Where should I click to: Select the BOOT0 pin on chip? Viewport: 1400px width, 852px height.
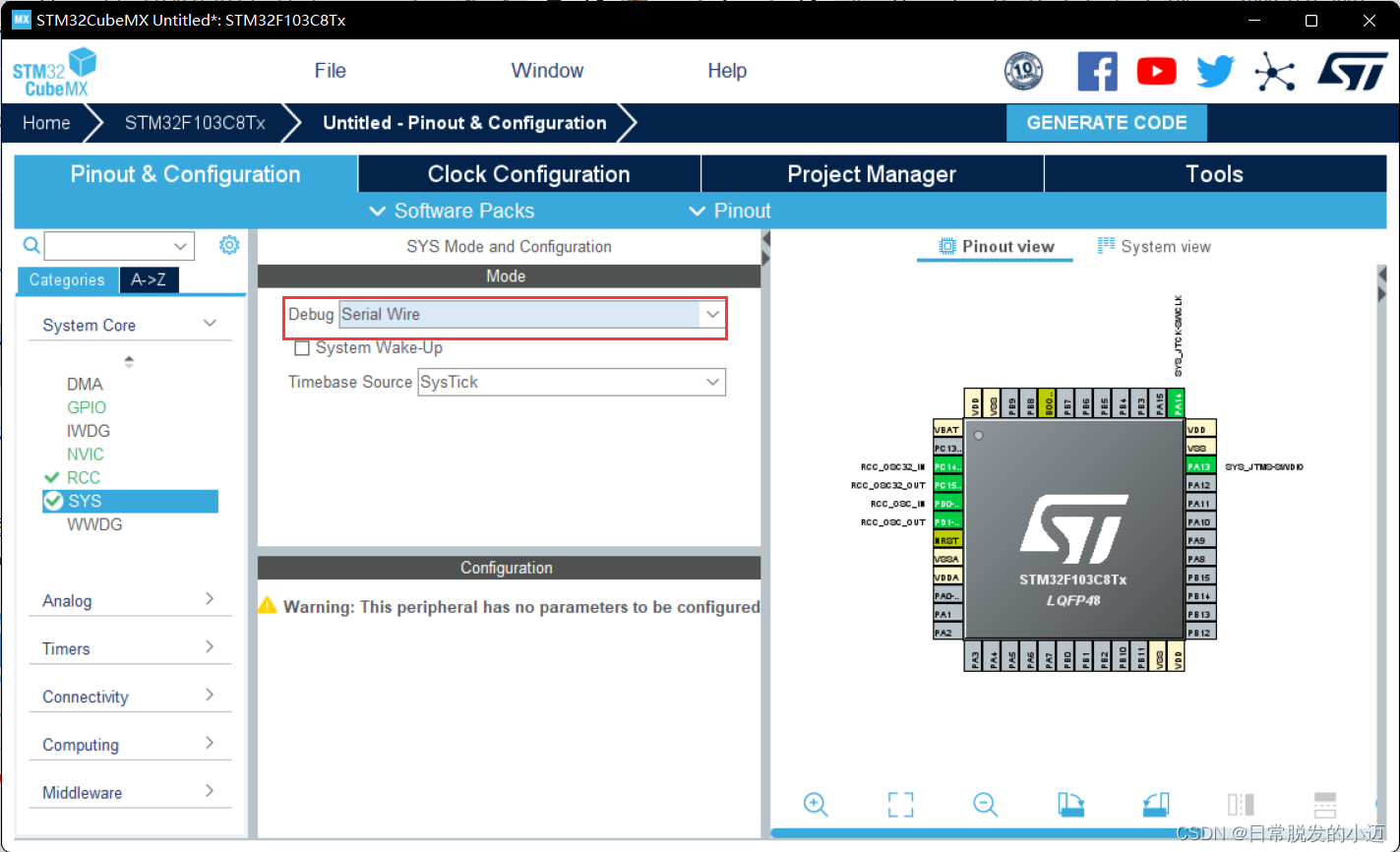(x=1047, y=403)
